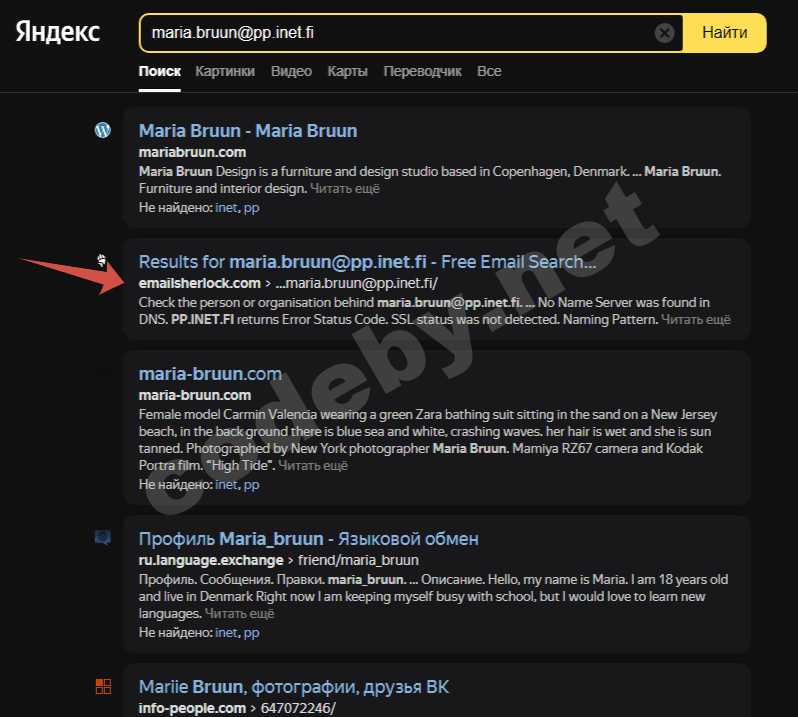Click 'inet' missing word under maria-bruun.com result
Viewport: 798px width, 717px height.
[226, 484]
